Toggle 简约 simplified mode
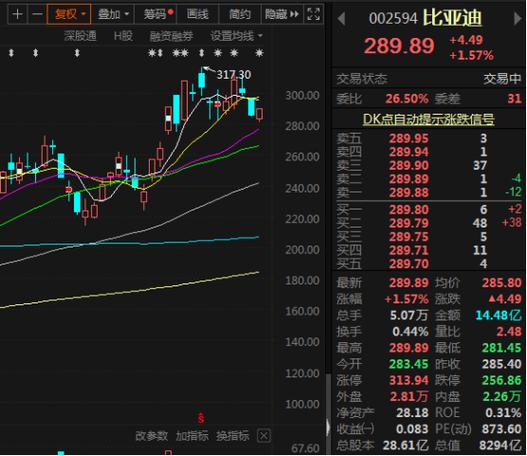 click(x=240, y=14)
